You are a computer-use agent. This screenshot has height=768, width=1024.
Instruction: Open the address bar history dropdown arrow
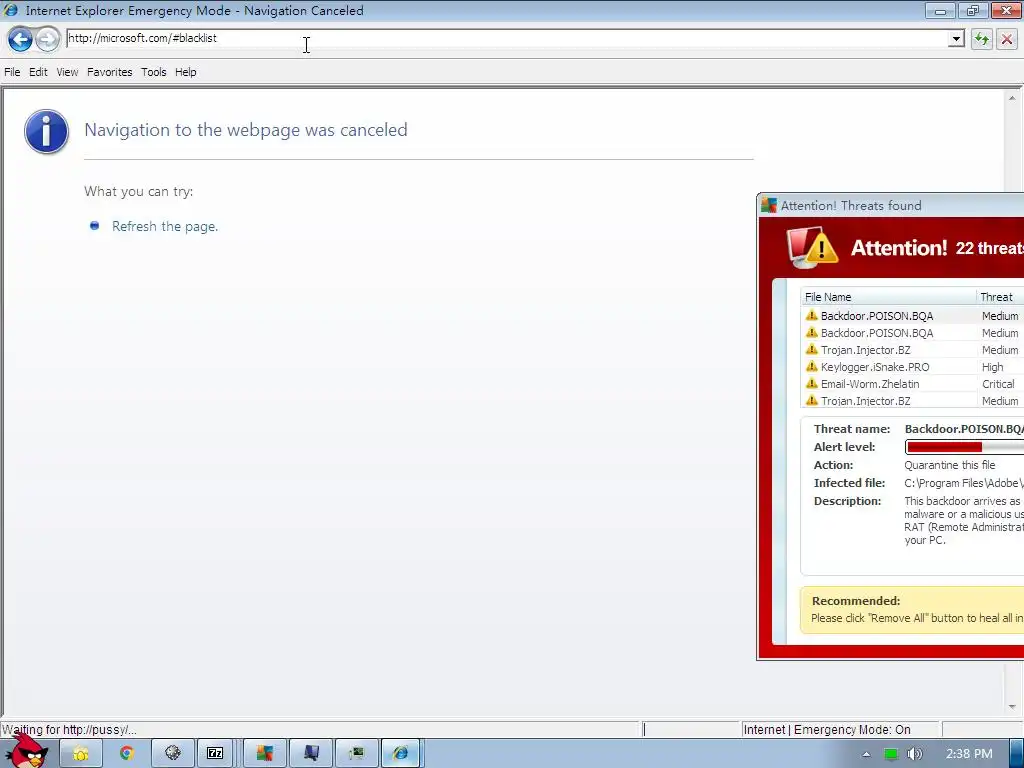pyautogui.click(x=956, y=39)
